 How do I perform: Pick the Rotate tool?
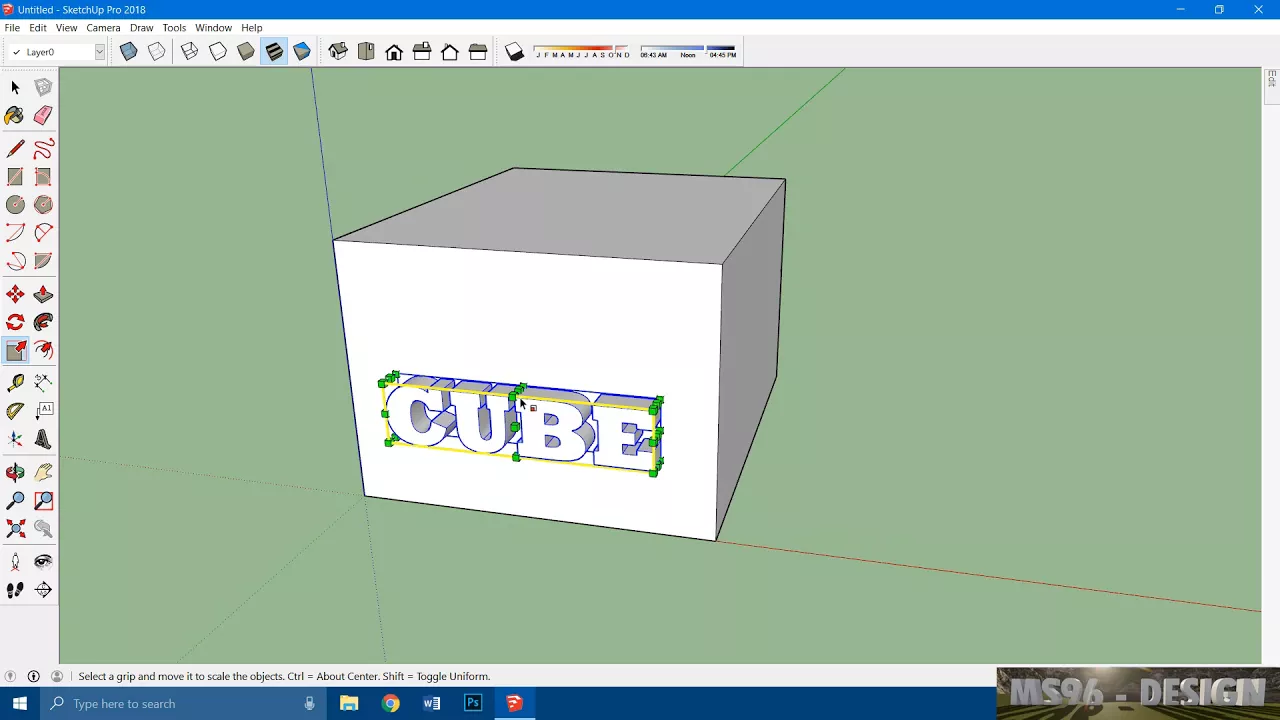tap(15, 322)
